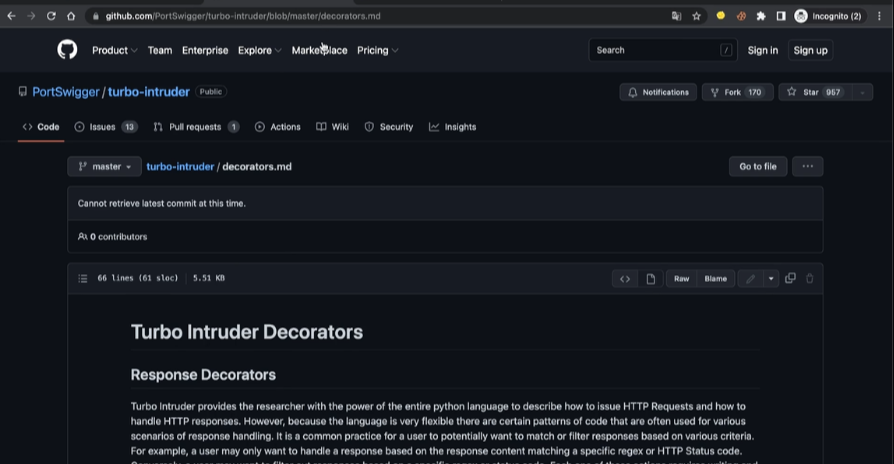Open the extensions puzzle icon
Screen dimensions: 894x464
coord(761,16)
